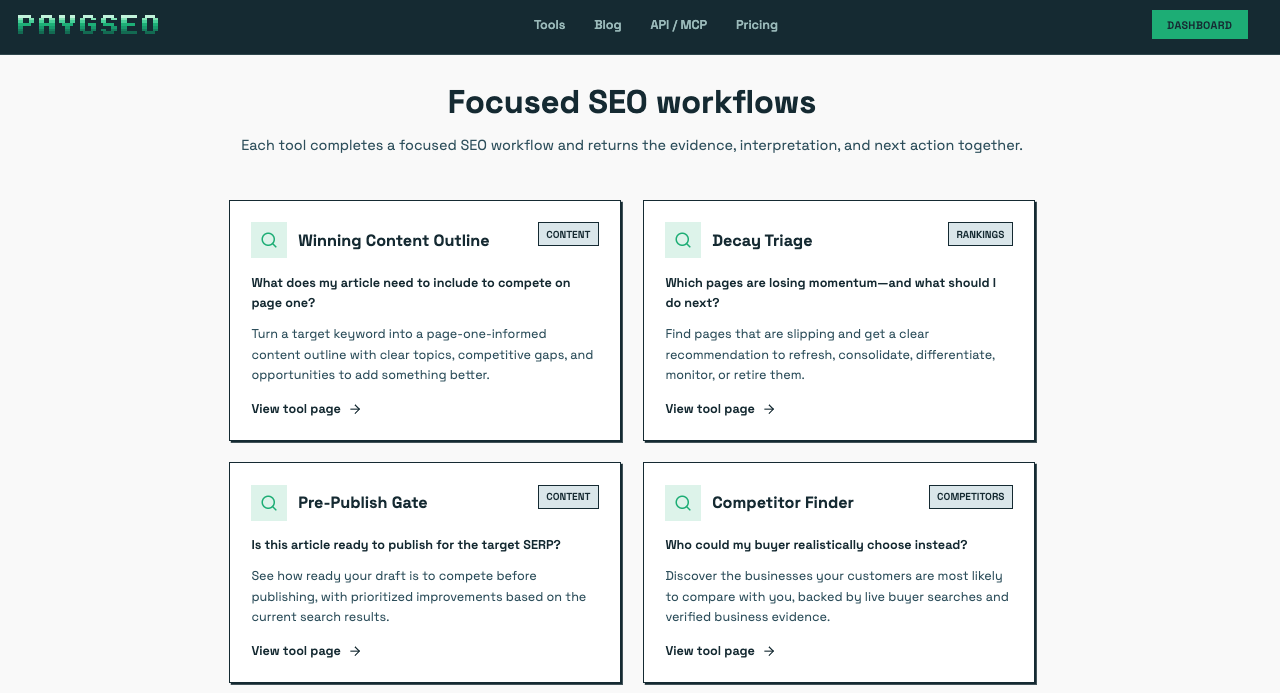Click 'What does my article need to include' question
Screen dimensions: 1280x693
(411, 293)
